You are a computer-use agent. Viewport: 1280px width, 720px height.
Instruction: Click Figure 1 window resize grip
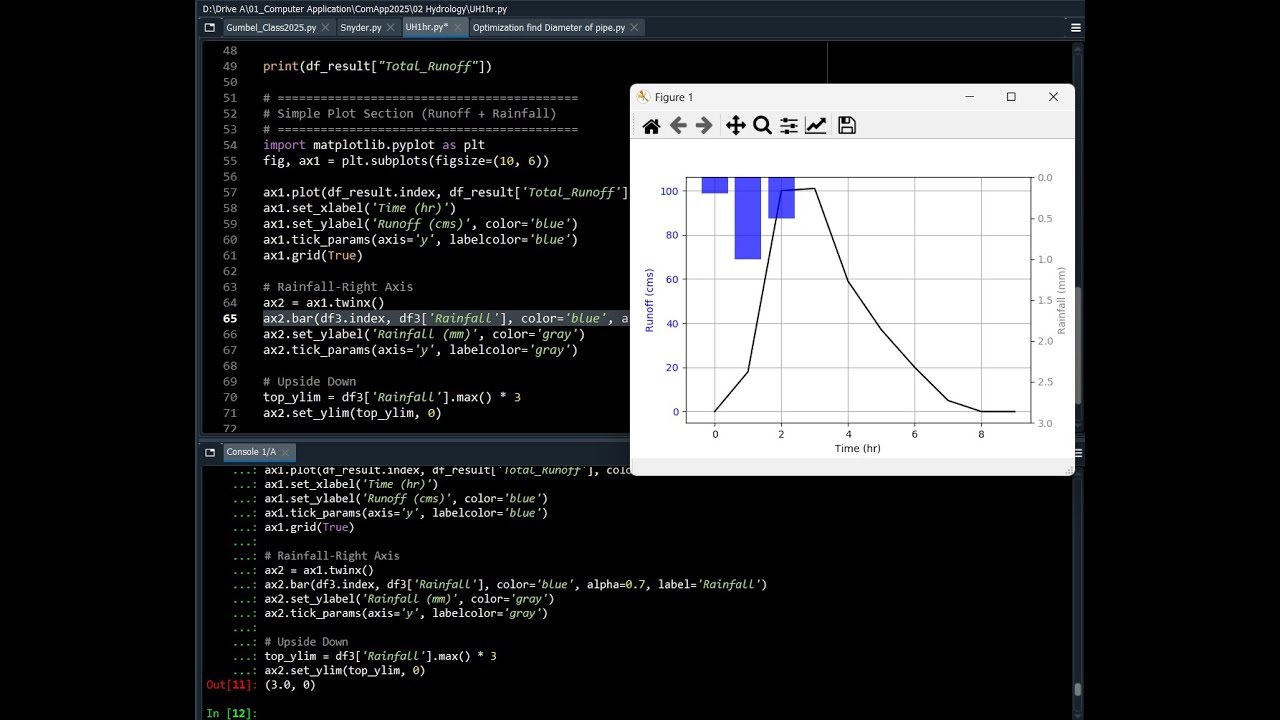coord(1069,470)
